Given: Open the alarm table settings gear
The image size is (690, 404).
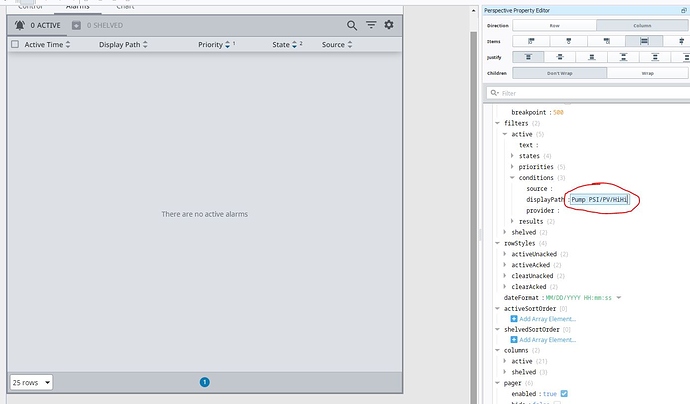Looking at the screenshot, I should pos(389,25).
